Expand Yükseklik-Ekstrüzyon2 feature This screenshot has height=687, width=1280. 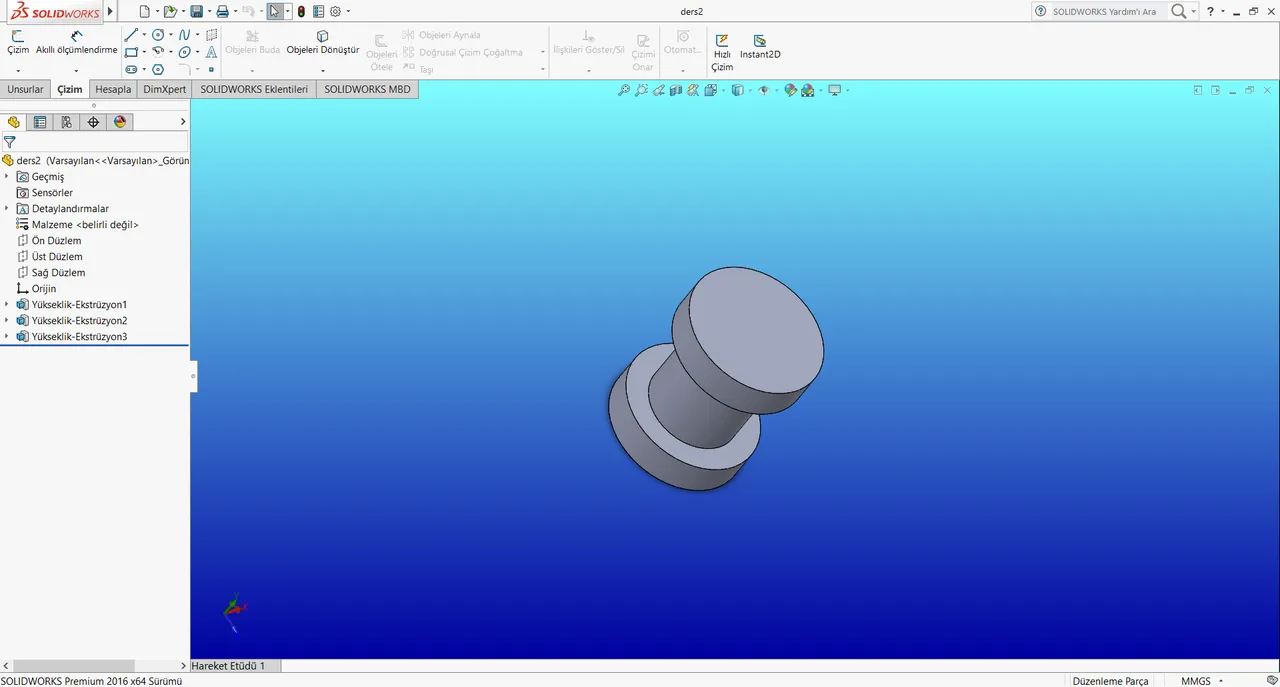(x=7, y=320)
